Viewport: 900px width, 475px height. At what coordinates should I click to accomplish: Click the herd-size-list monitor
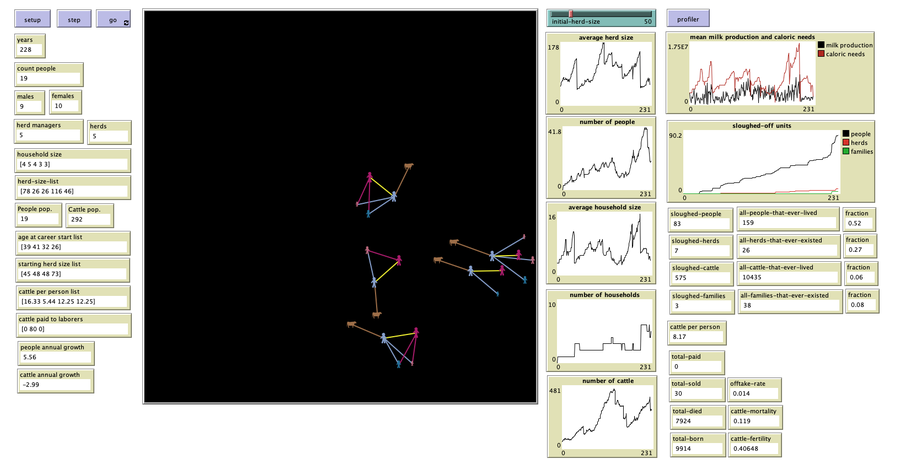click(x=72, y=188)
